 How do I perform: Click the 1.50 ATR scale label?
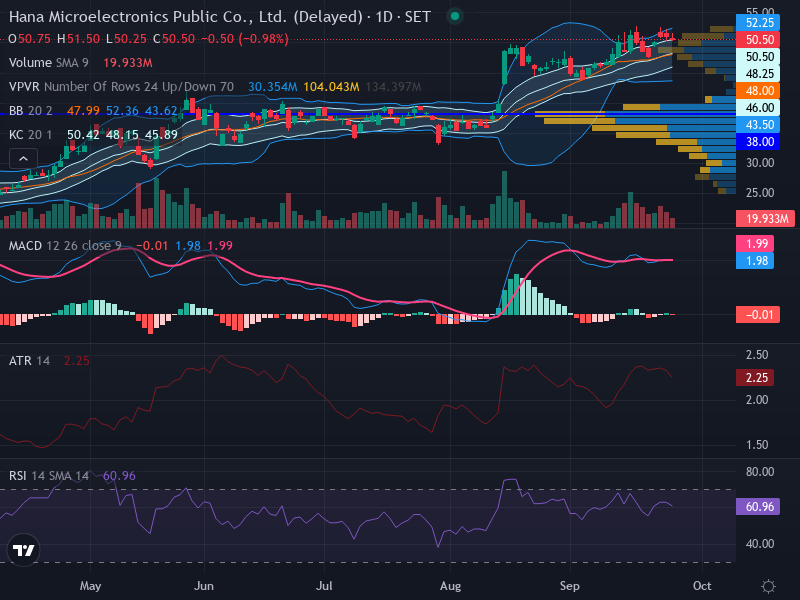757,445
